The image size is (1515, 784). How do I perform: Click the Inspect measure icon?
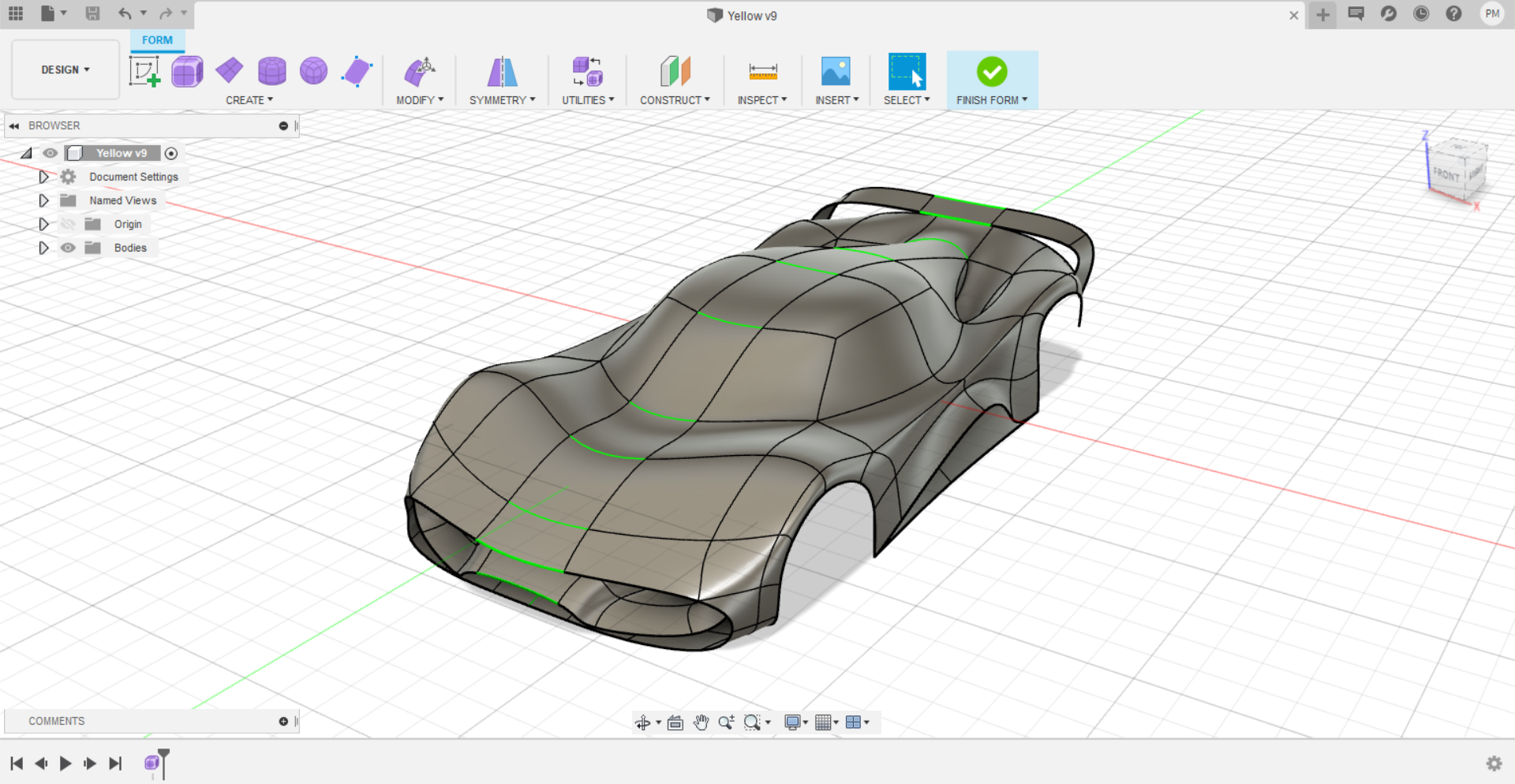(x=762, y=72)
